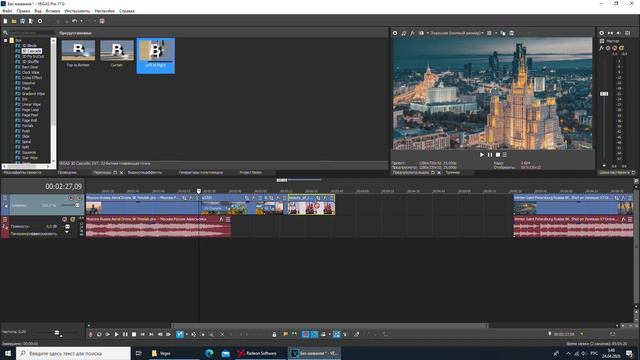This screenshot has height=360, width=640.
Task: Create a new project via toolbar icon
Action: [x=5, y=21]
